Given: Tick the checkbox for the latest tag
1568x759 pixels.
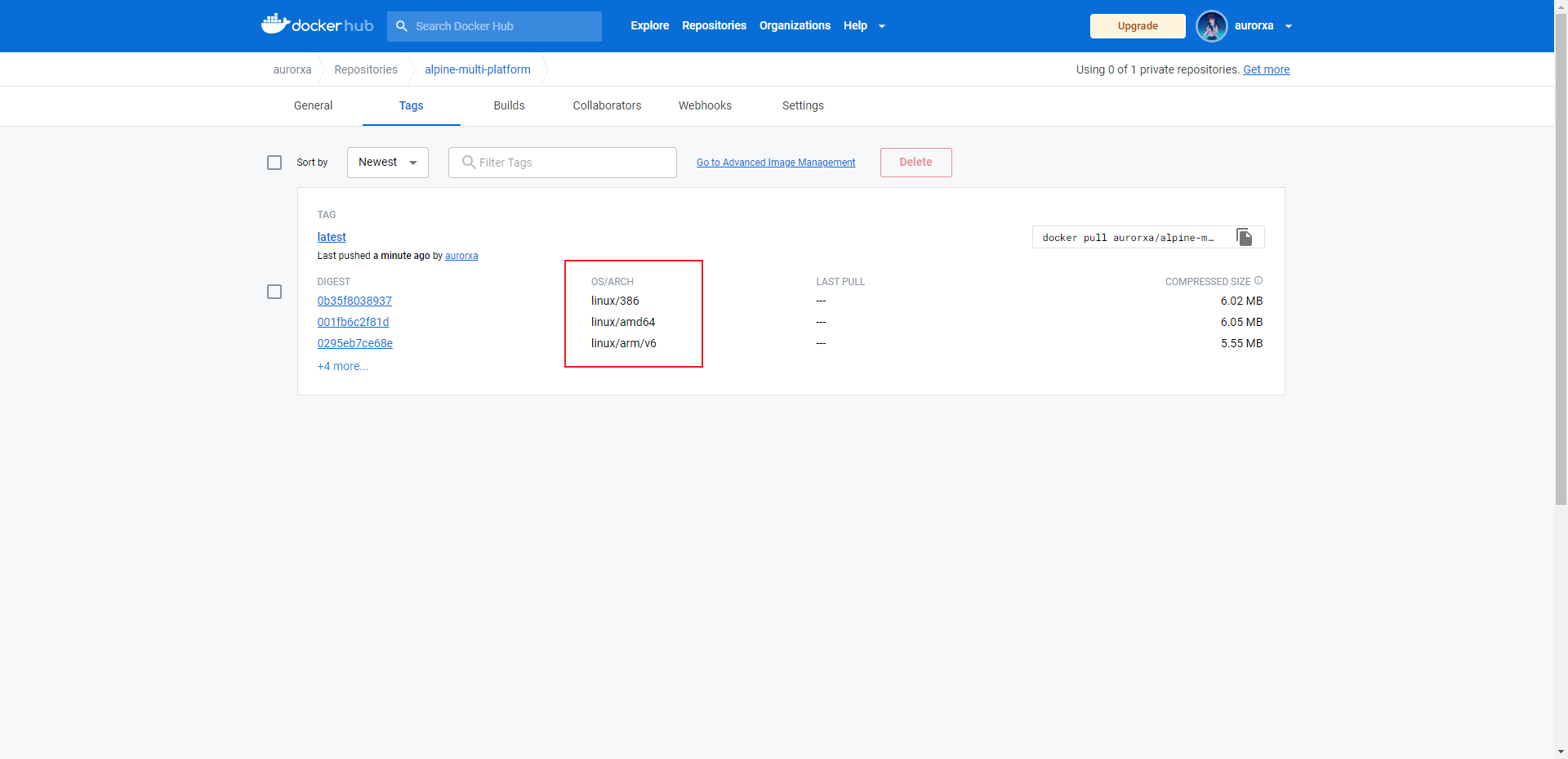Looking at the screenshot, I should click(x=274, y=292).
